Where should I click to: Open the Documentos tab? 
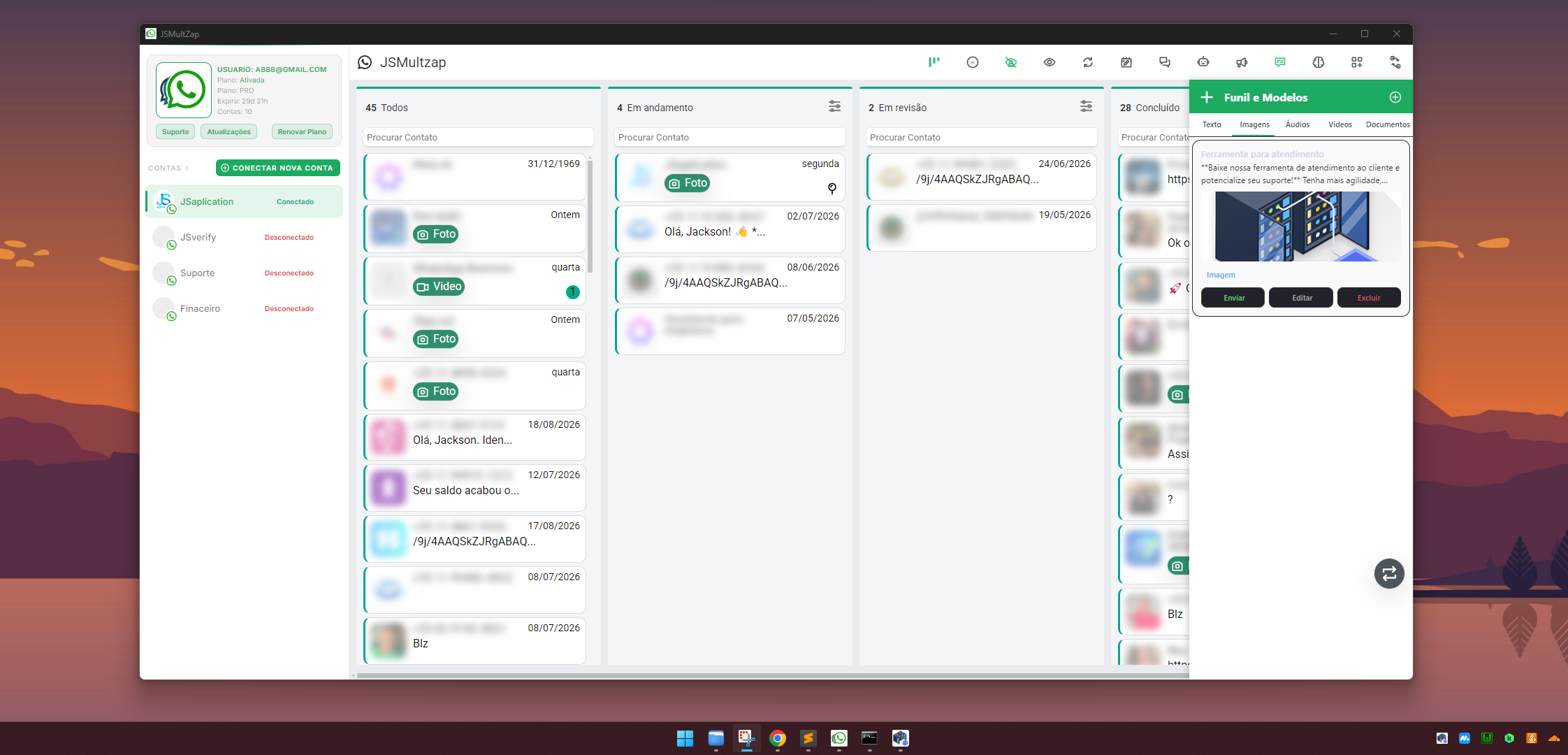point(1387,124)
